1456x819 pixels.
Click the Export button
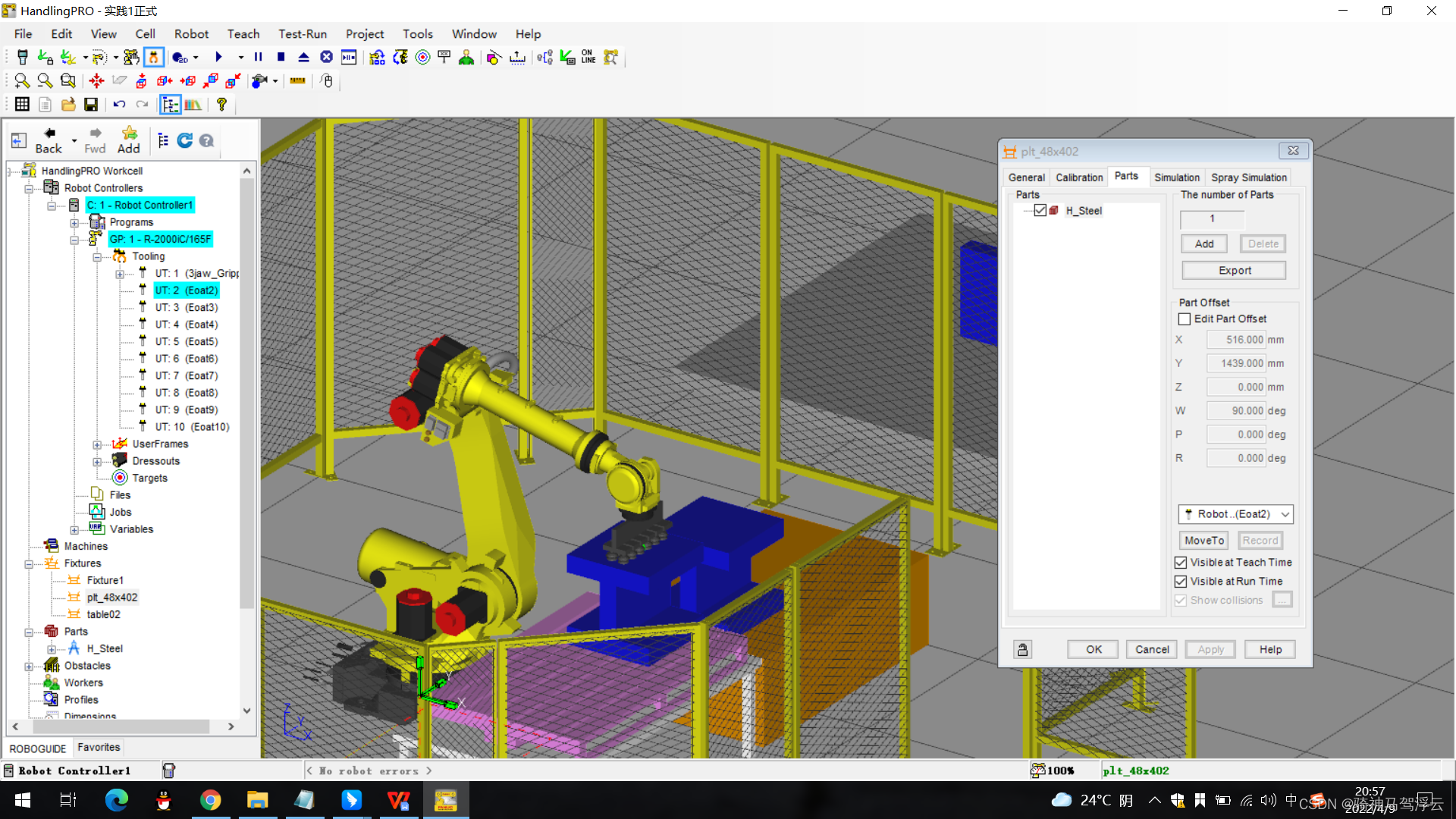[1235, 270]
